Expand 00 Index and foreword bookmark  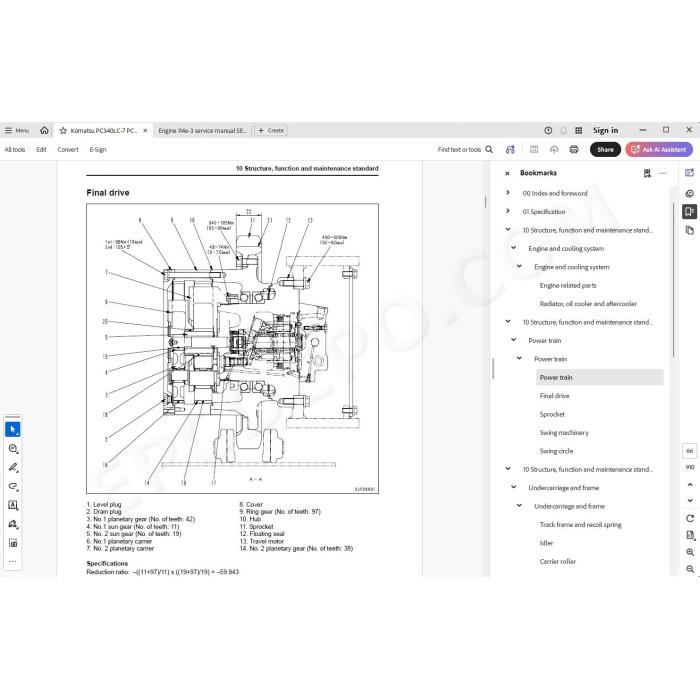tap(508, 192)
